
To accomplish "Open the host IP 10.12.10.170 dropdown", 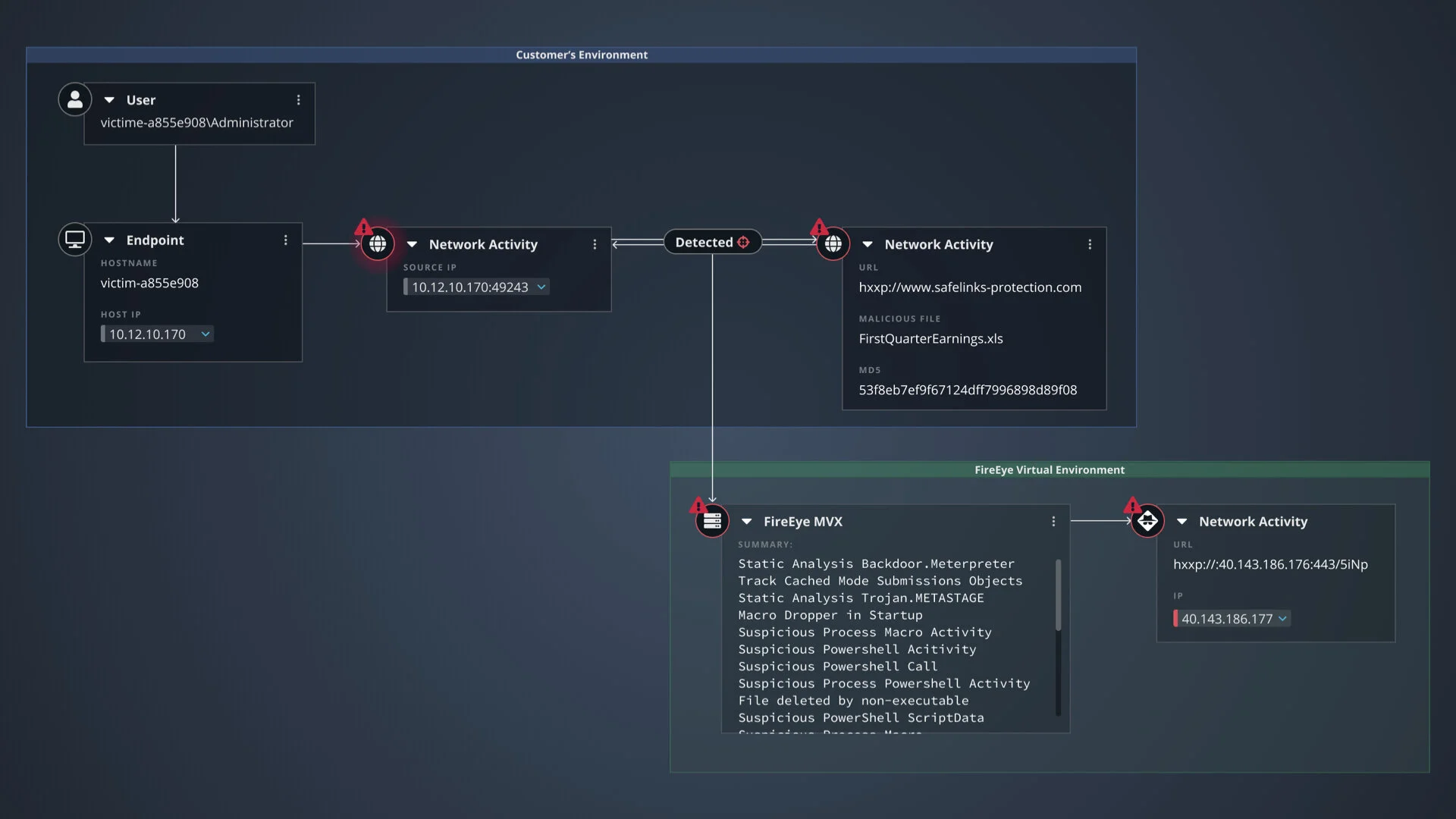I will [x=205, y=334].
